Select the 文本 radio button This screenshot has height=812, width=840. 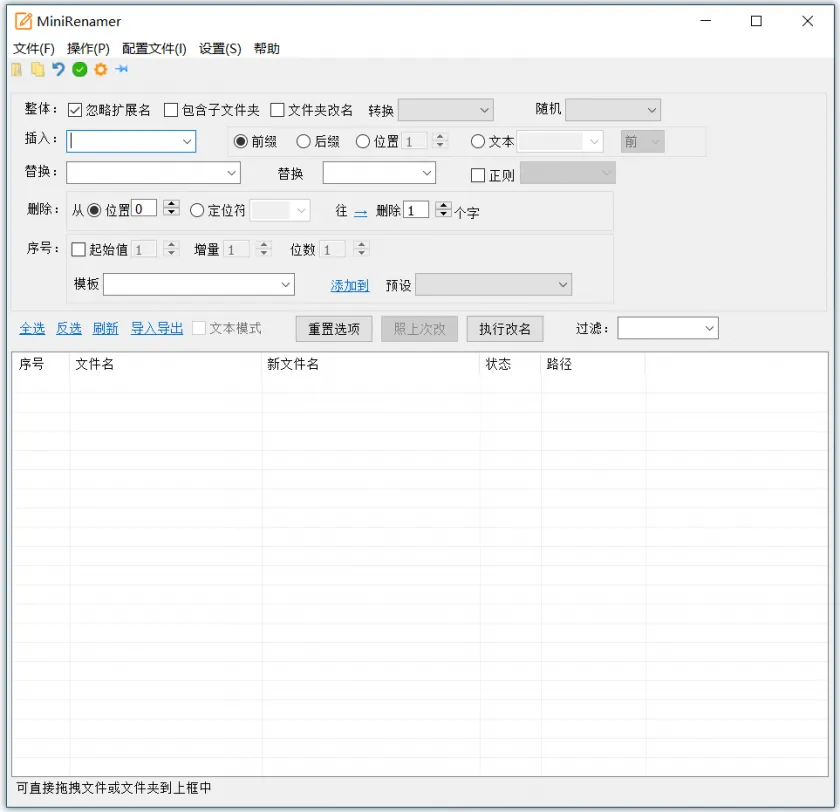tap(477, 141)
